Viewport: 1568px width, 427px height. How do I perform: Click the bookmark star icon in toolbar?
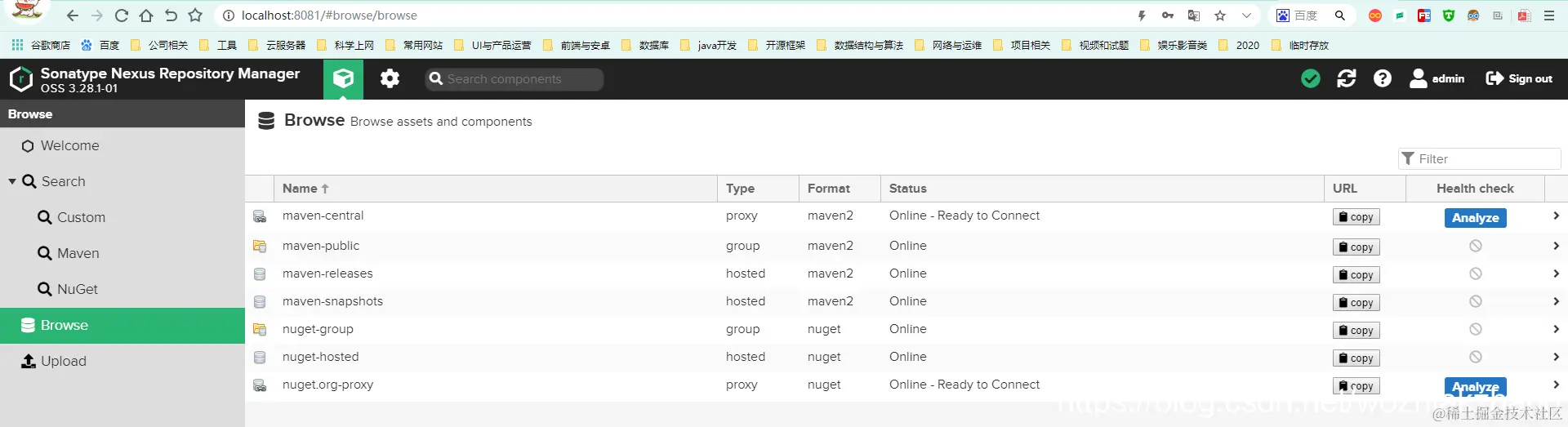(195, 16)
